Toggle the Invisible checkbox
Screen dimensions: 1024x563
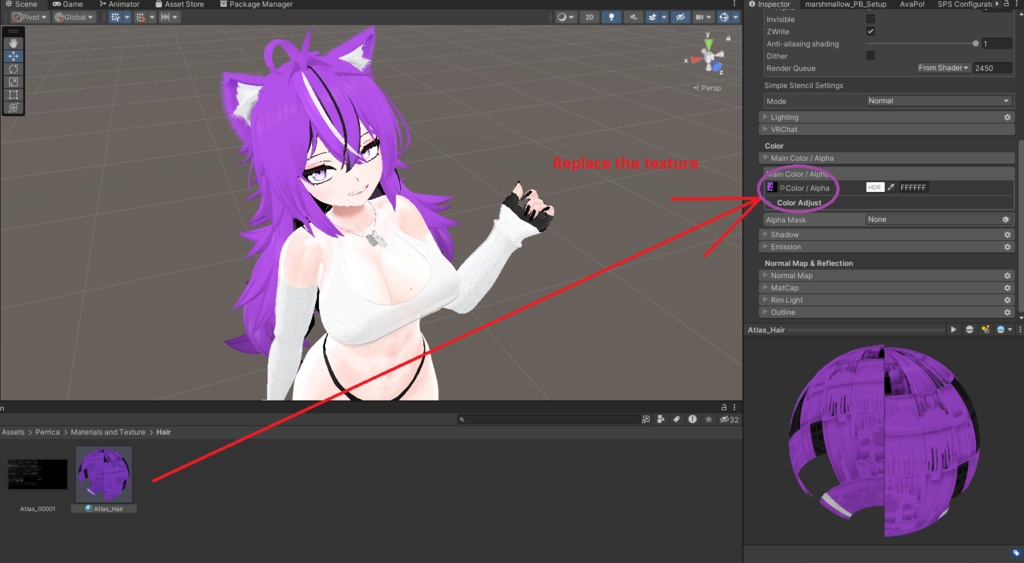[x=871, y=19]
